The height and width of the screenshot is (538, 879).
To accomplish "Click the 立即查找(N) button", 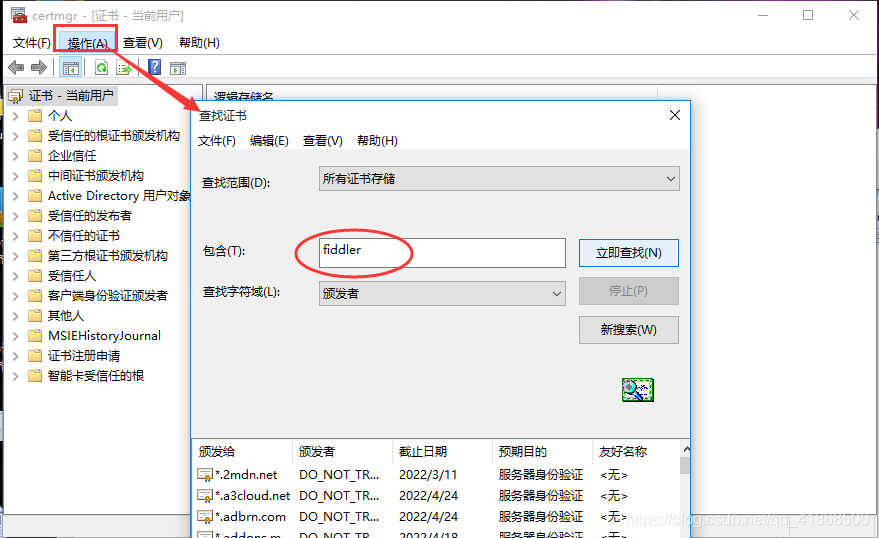I will pos(628,253).
